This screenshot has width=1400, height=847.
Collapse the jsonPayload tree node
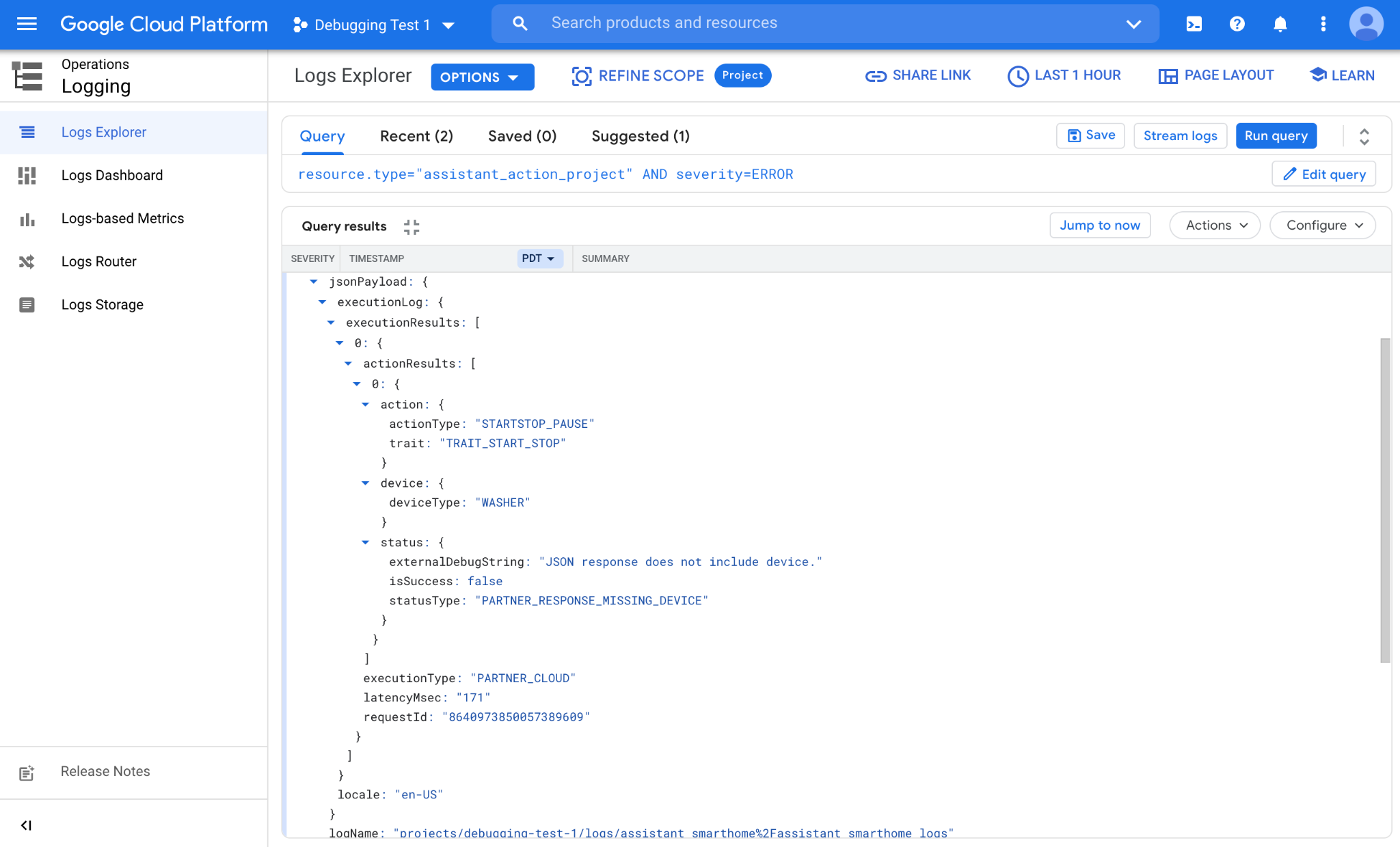pyautogui.click(x=314, y=282)
